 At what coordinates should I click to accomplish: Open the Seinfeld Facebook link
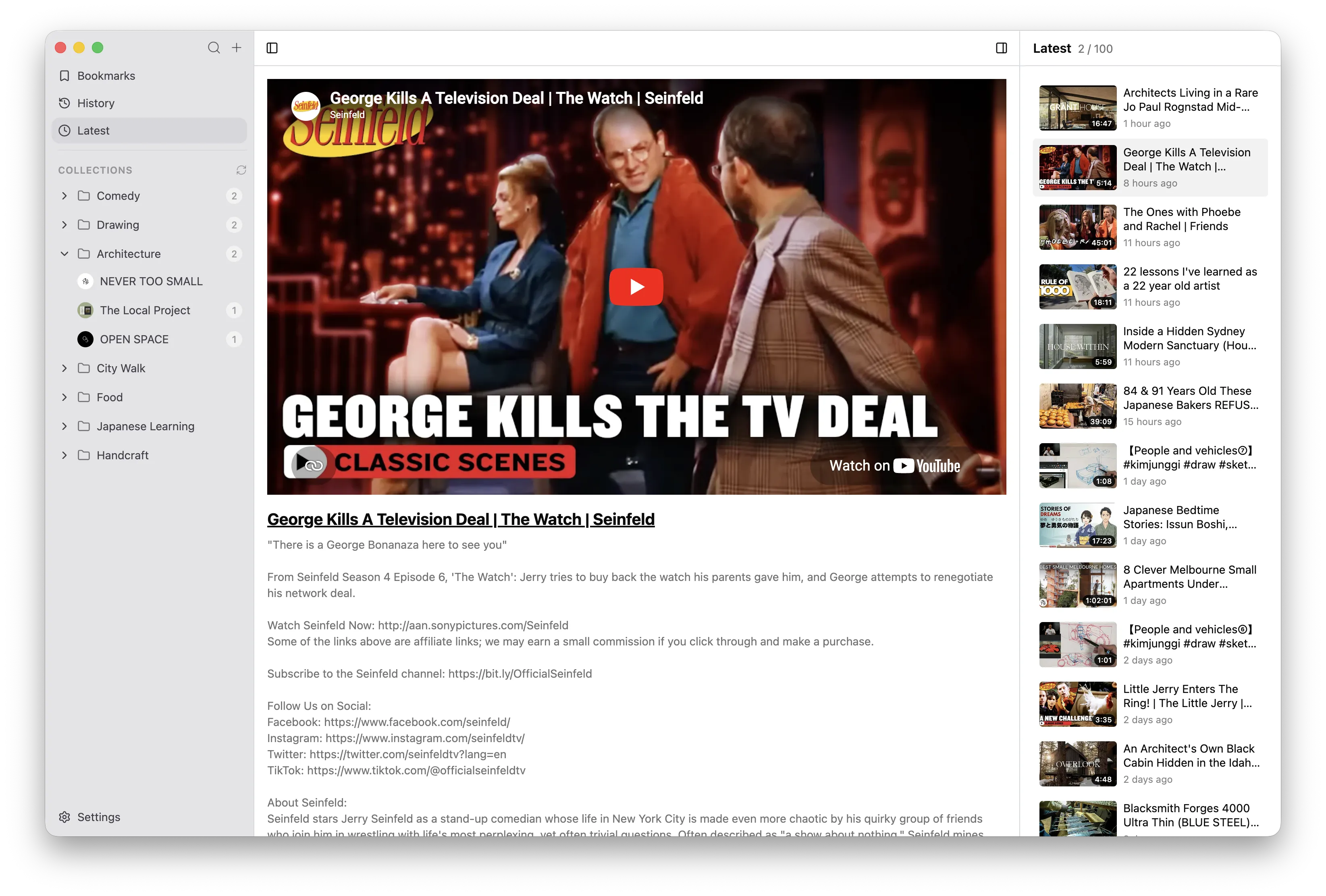click(417, 723)
